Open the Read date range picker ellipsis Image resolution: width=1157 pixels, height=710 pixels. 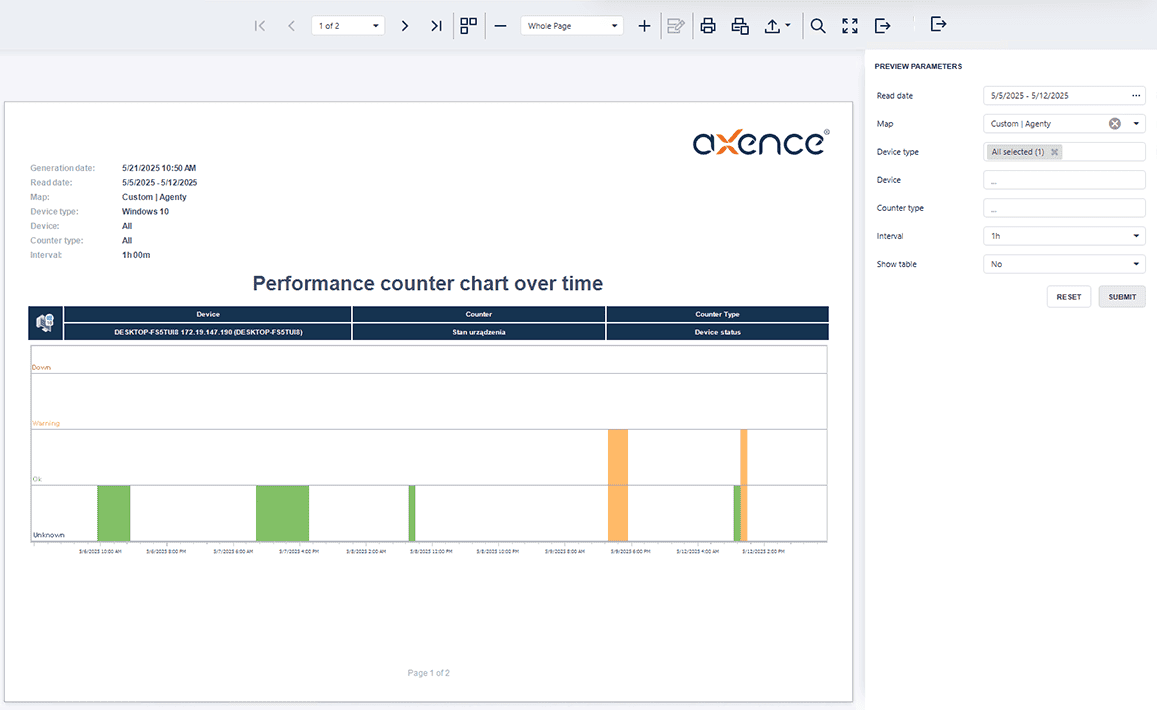tap(1136, 96)
